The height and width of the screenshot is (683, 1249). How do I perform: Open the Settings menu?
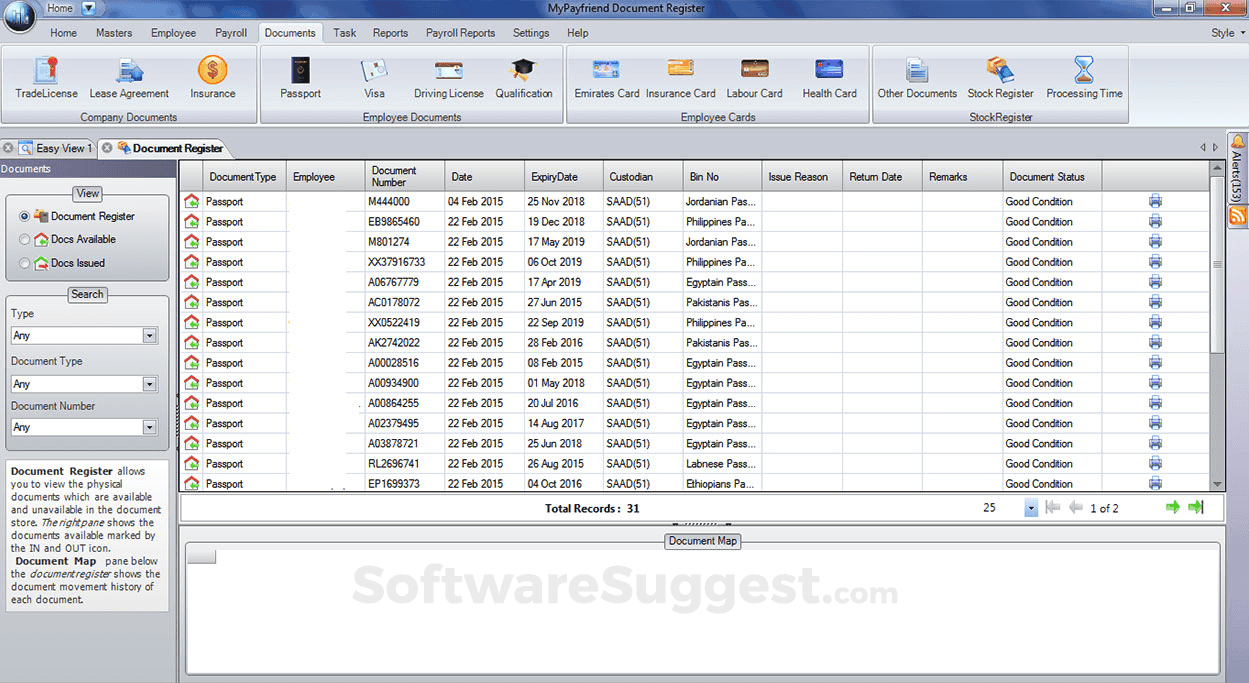tap(531, 33)
